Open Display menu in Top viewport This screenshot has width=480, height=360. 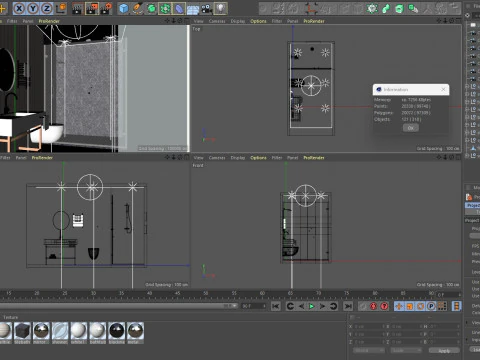click(238, 21)
